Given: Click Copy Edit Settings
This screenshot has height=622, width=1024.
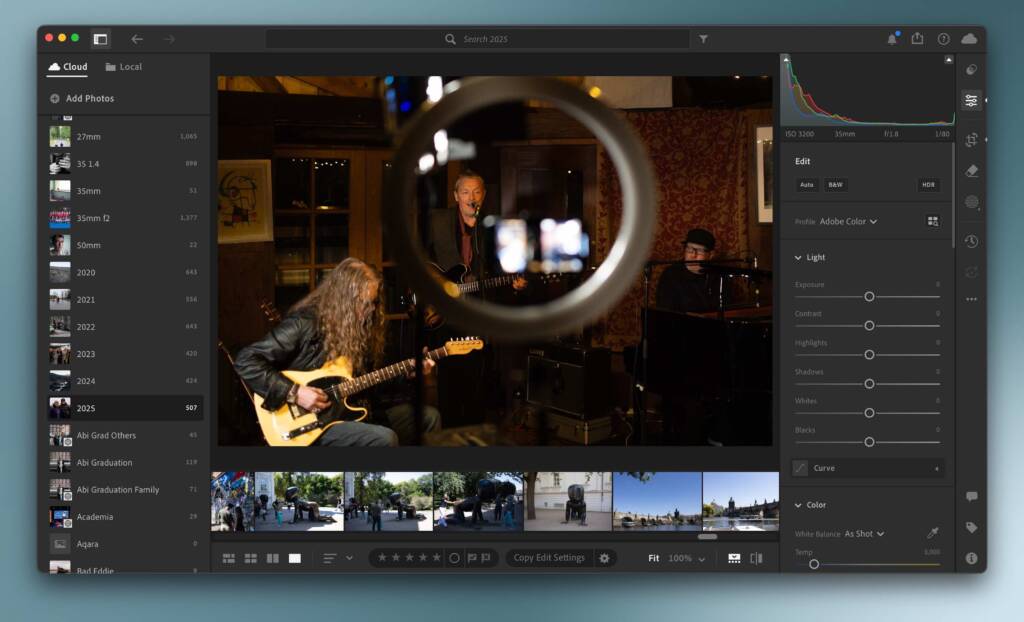Looking at the screenshot, I should [x=549, y=558].
